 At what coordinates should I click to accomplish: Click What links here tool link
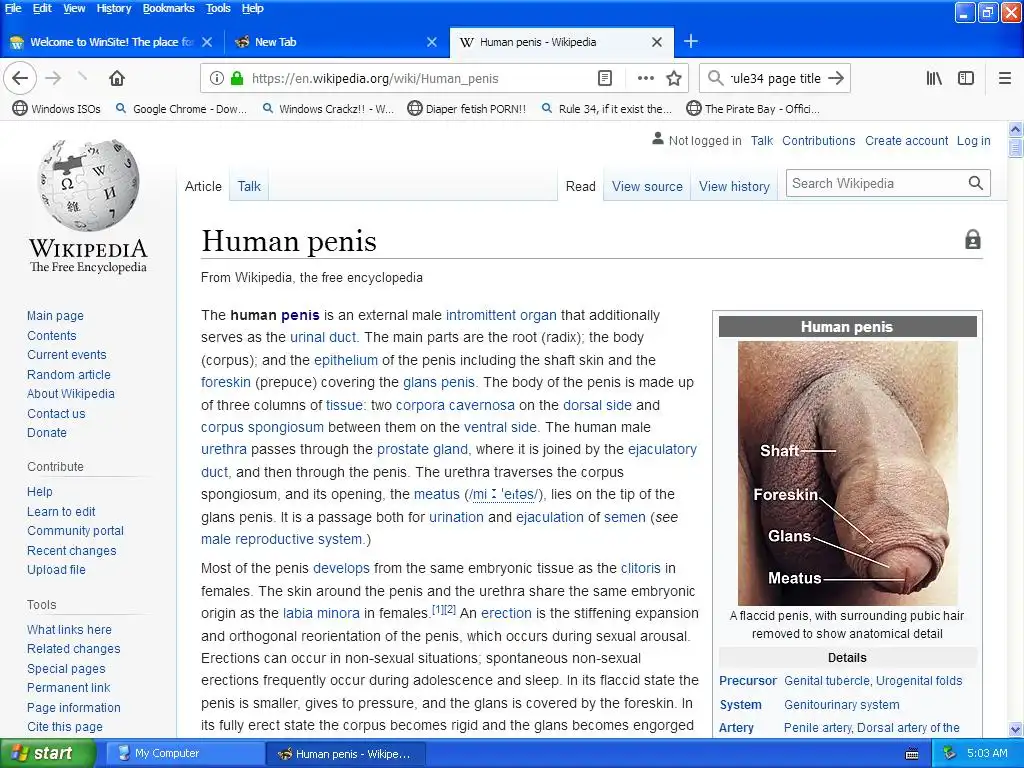coord(69,630)
